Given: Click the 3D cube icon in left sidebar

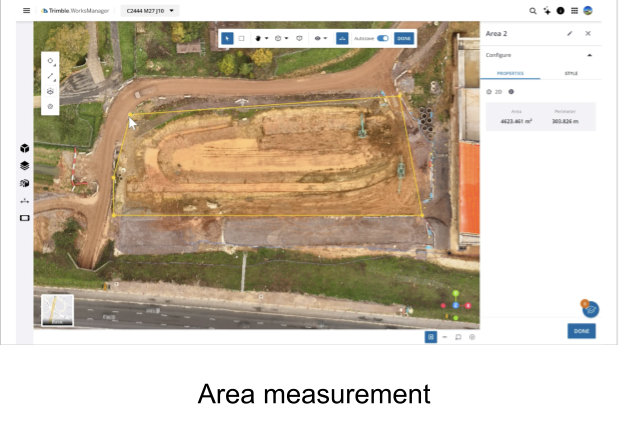Looking at the screenshot, I should pos(25,148).
